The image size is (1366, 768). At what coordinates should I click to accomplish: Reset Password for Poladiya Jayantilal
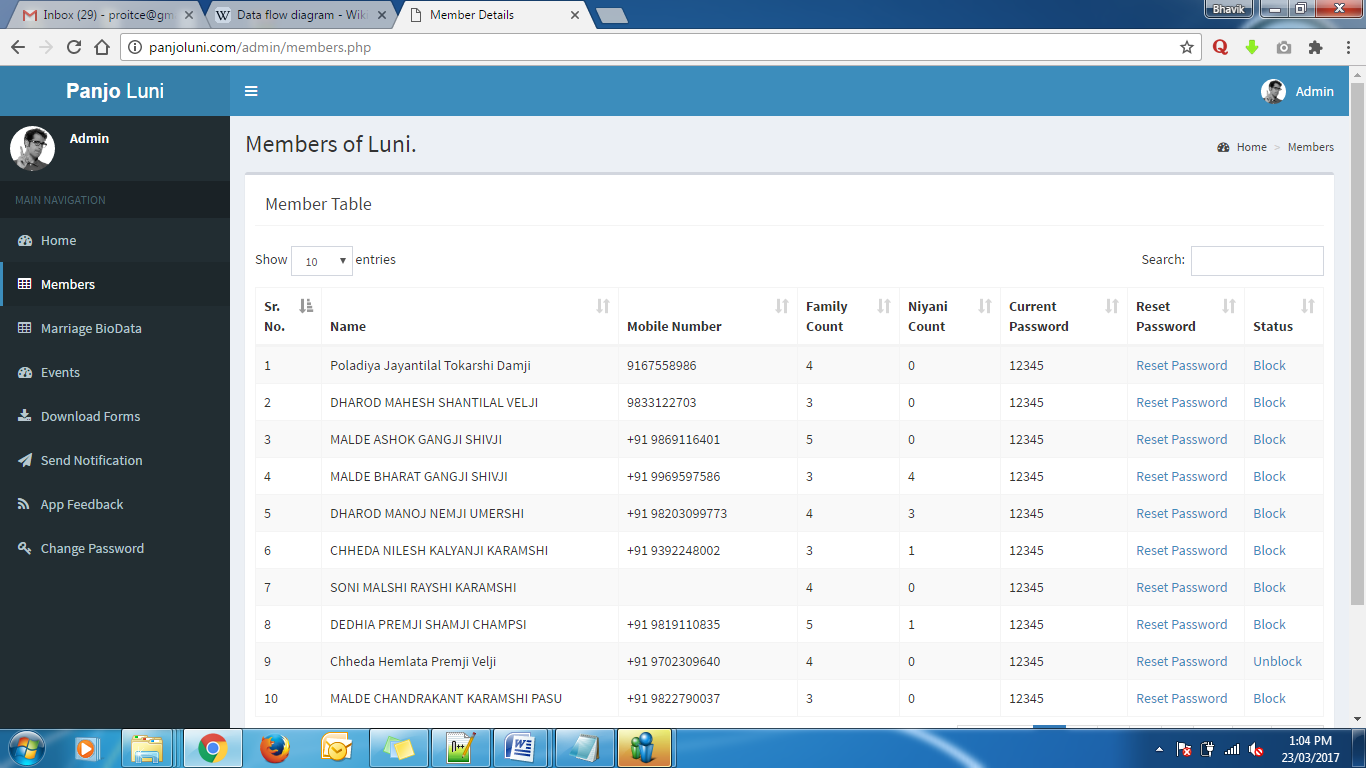coord(1181,365)
